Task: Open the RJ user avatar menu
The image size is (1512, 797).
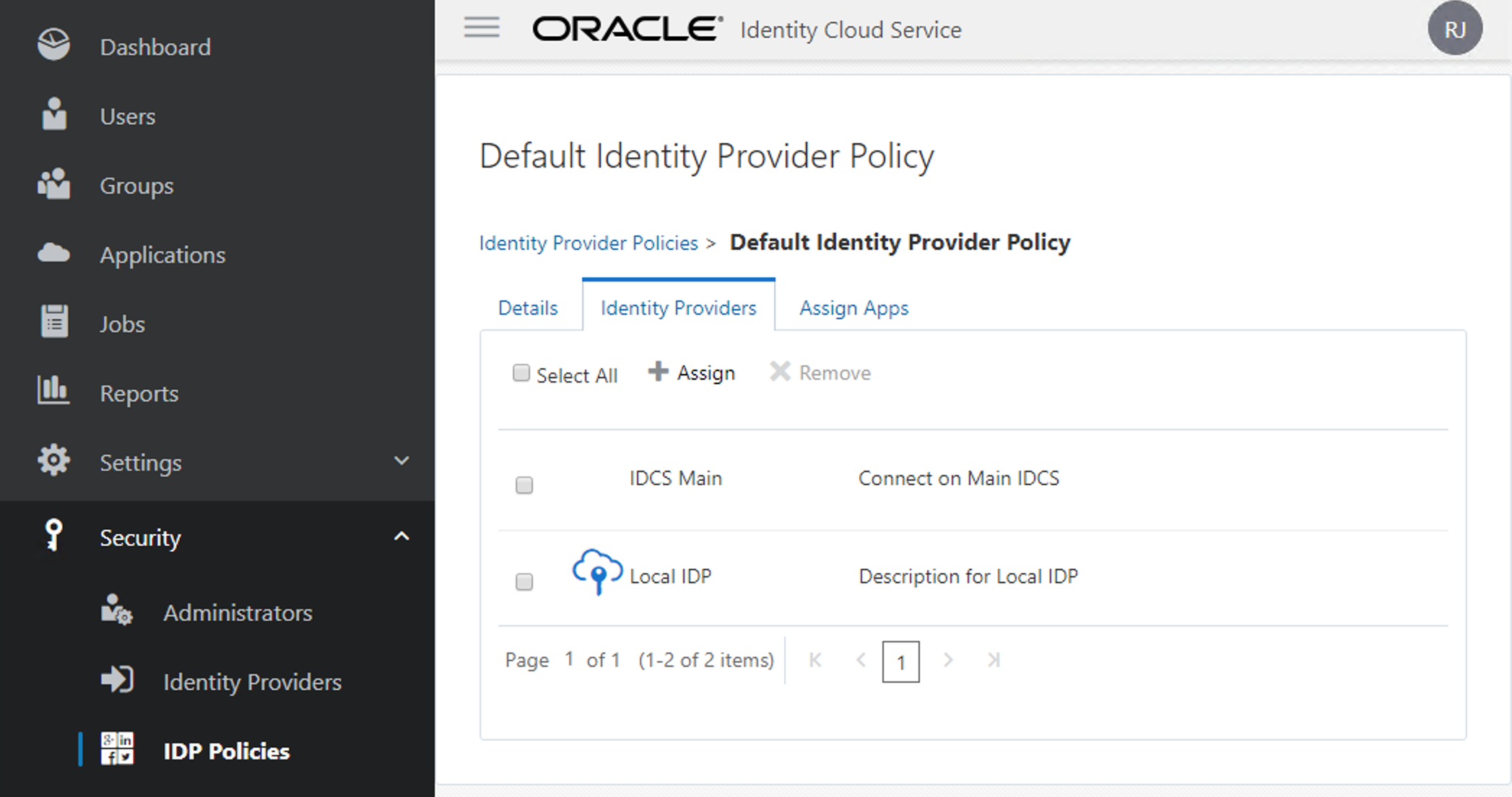Action: (x=1455, y=29)
